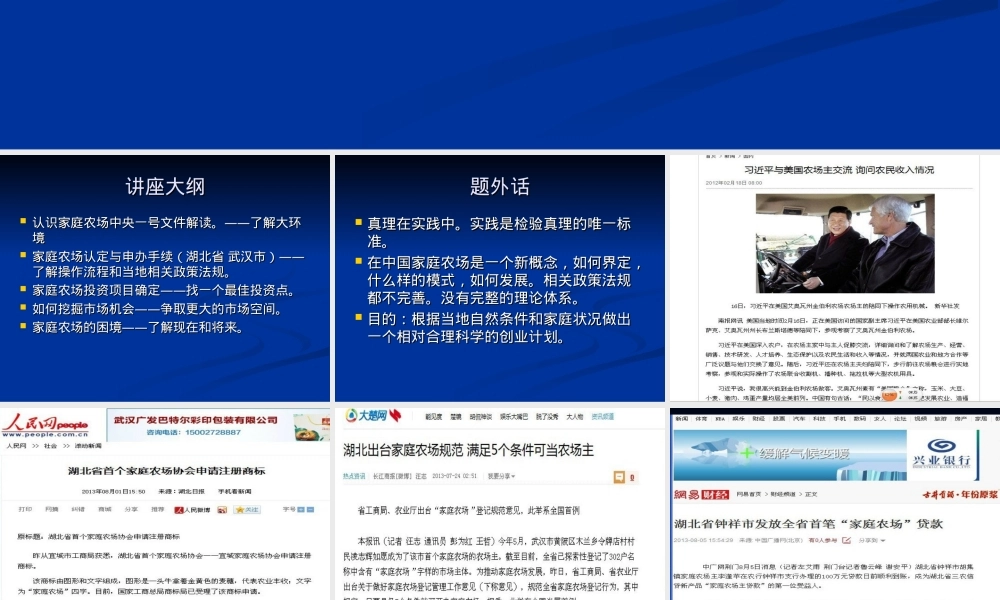Click bullet 真理在实践中
Image resolution: width=1000 pixels, height=600 pixels.
[x=499, y=232]
